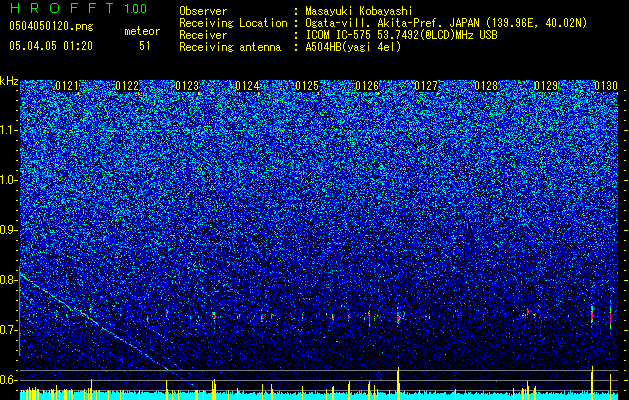The image size is (629, 400).
Task: Click the red meteor echo just before 0130
Action: (592, 315)
